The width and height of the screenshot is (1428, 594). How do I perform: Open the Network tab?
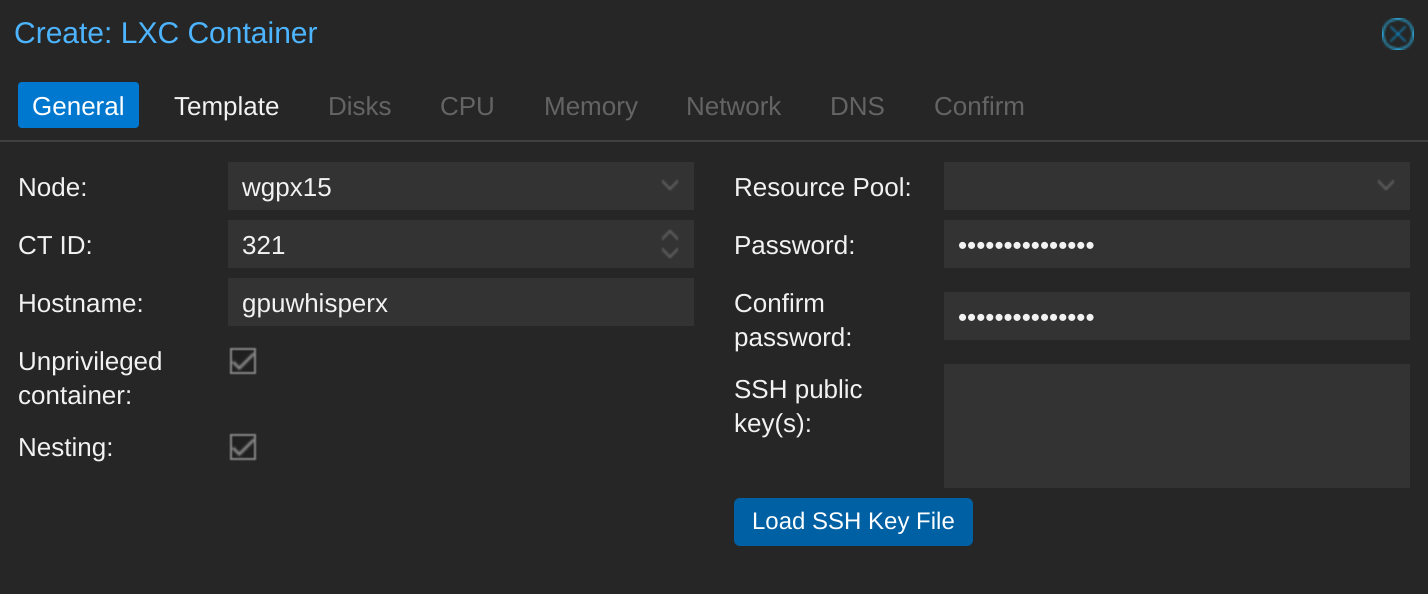(733, 106)
